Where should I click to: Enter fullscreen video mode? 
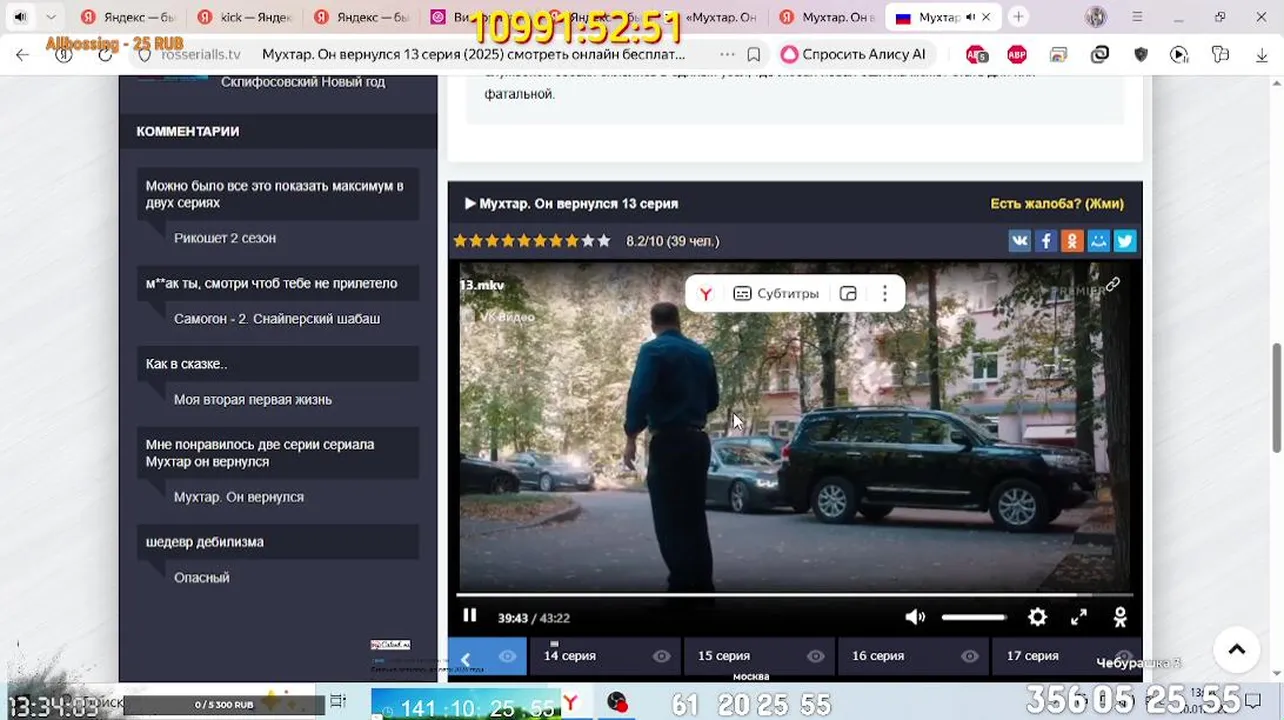(1079, 617)
